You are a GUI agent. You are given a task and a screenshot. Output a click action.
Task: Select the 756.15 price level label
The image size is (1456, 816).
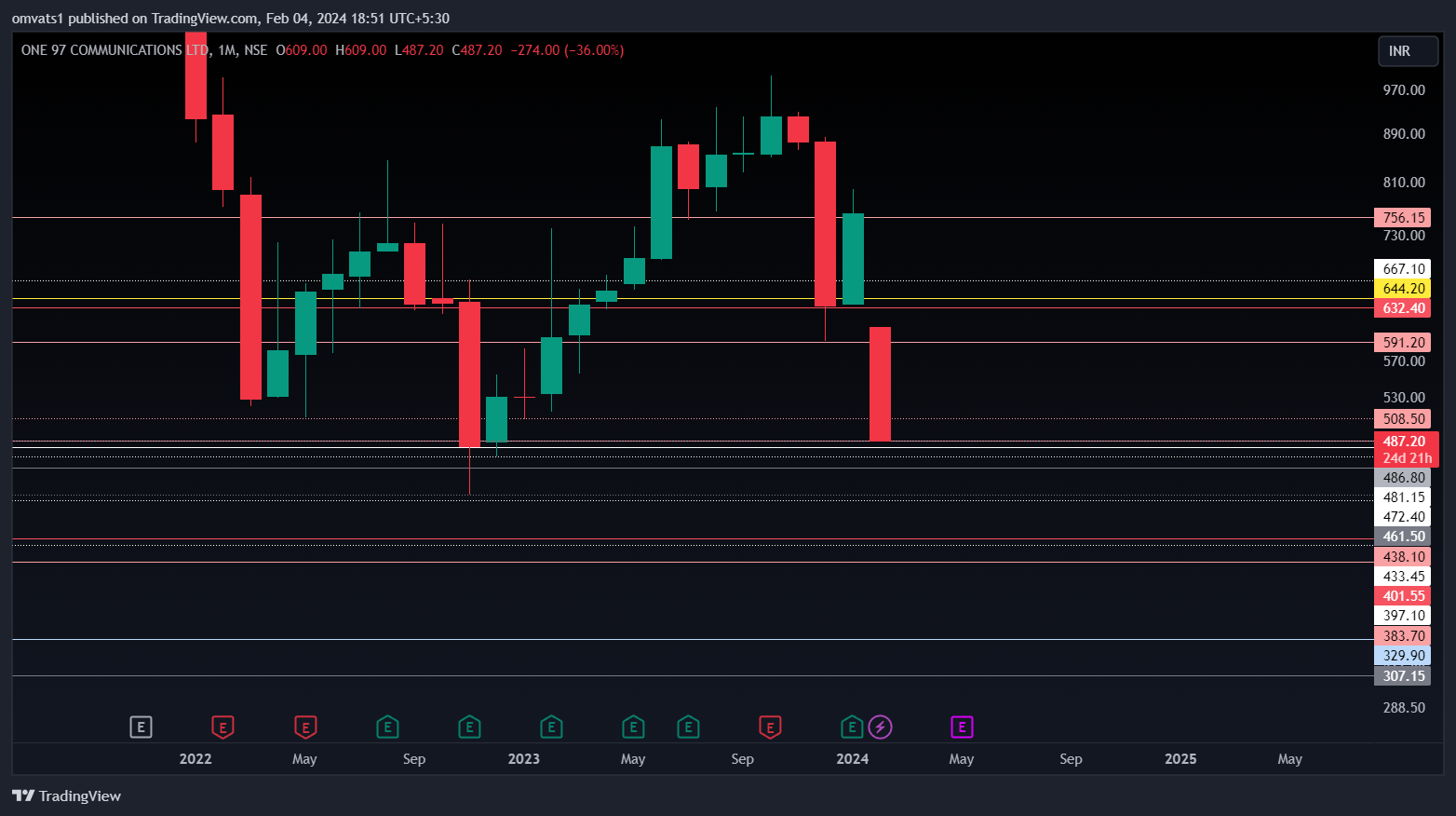tap(1403, 218)
